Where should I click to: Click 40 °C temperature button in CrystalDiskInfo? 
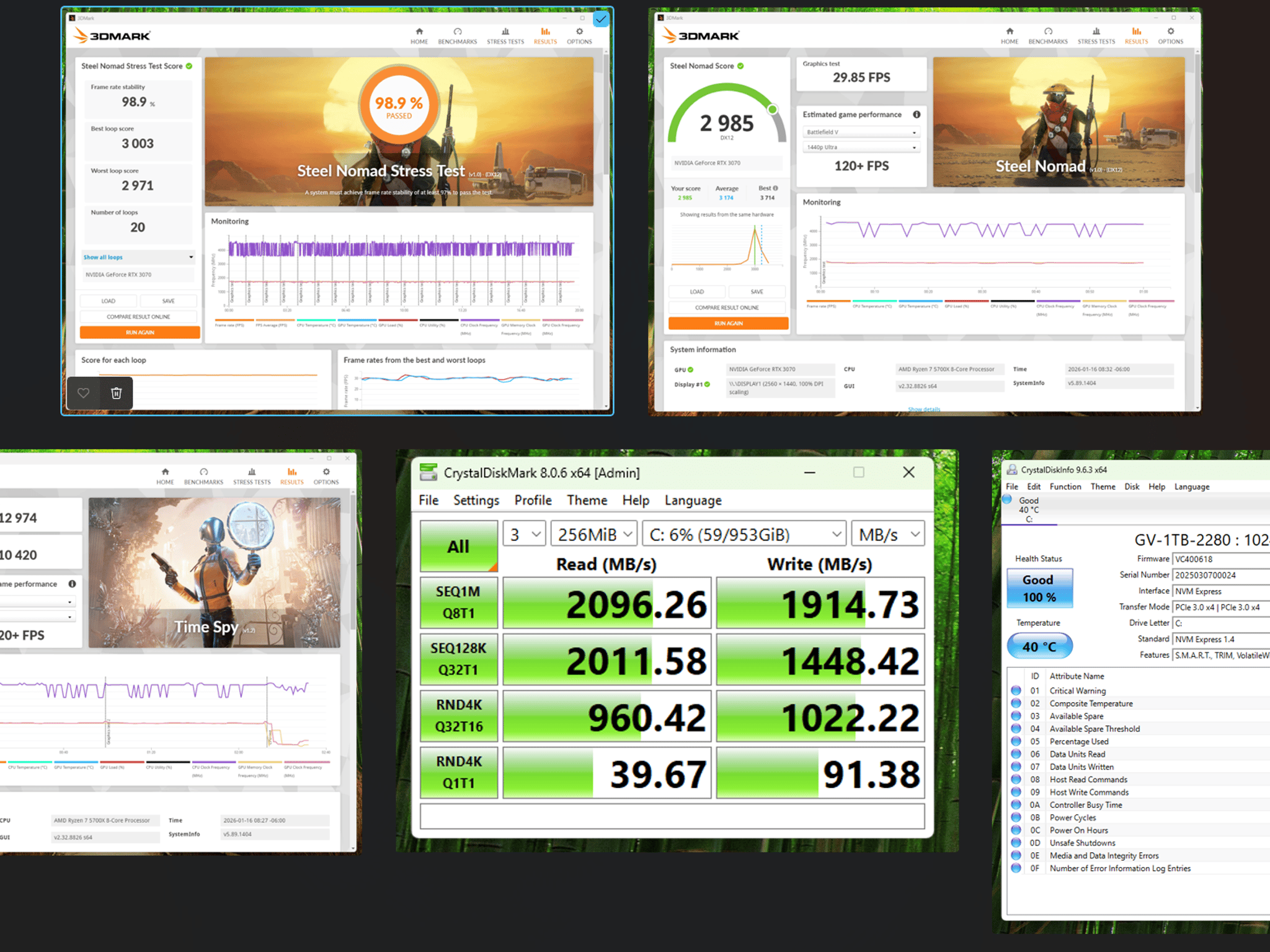pyautogui.click(x=1039, y=646)
